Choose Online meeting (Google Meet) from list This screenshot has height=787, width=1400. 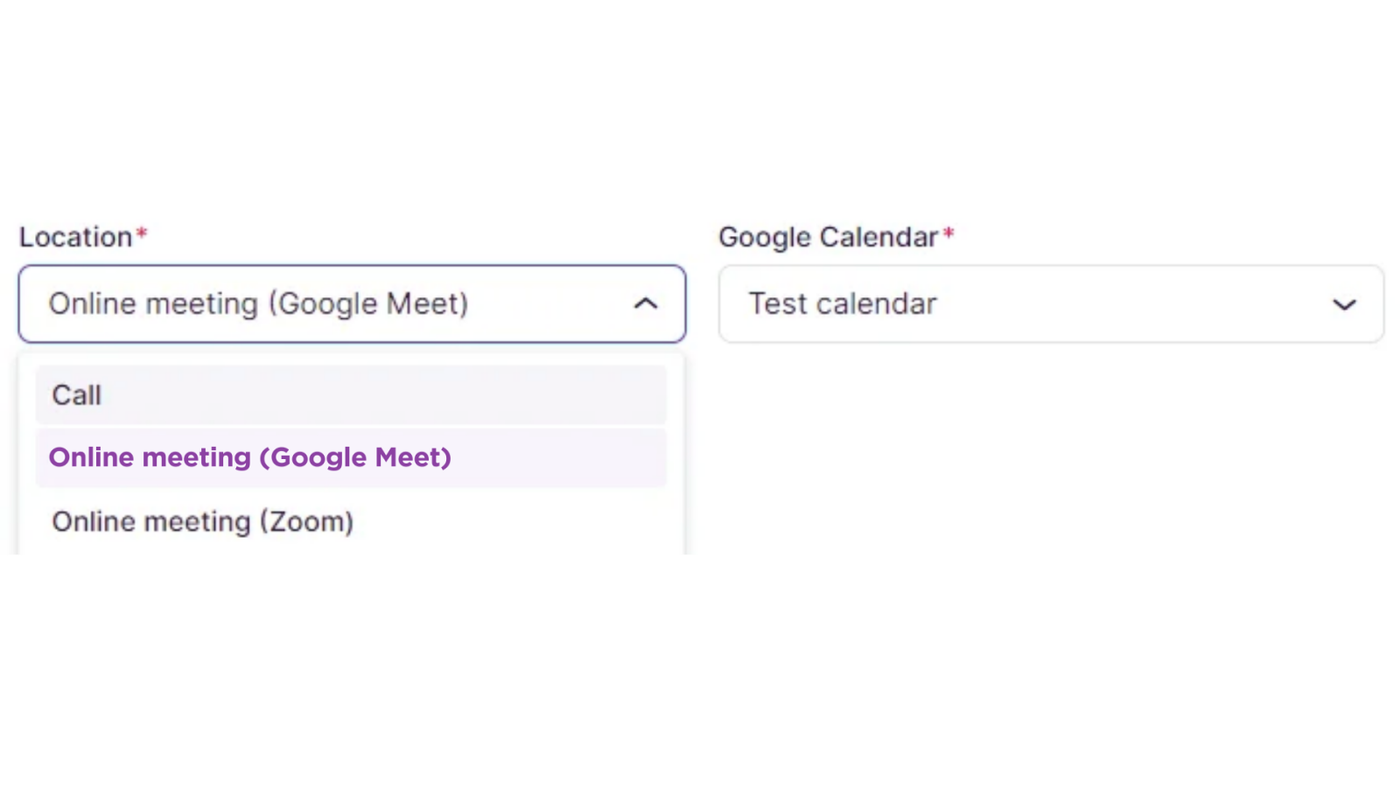[x=250, y=457]
